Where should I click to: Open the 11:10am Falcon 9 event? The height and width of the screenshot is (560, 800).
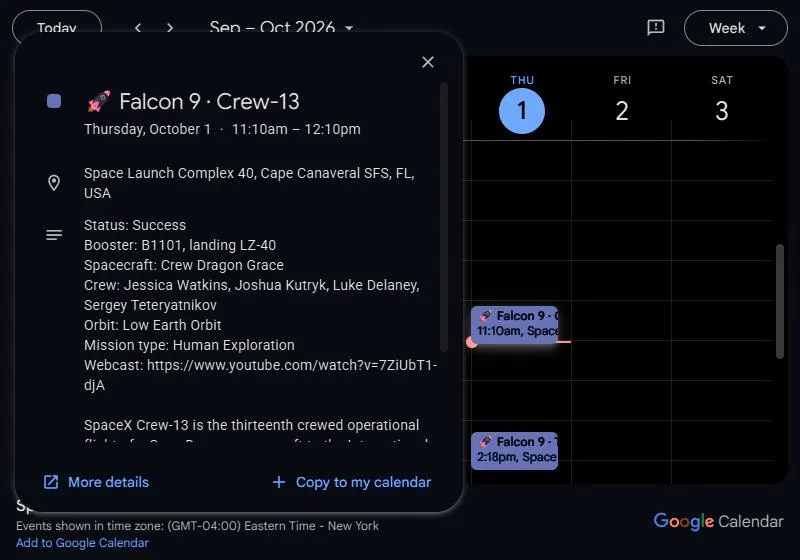tap(514, 324)
